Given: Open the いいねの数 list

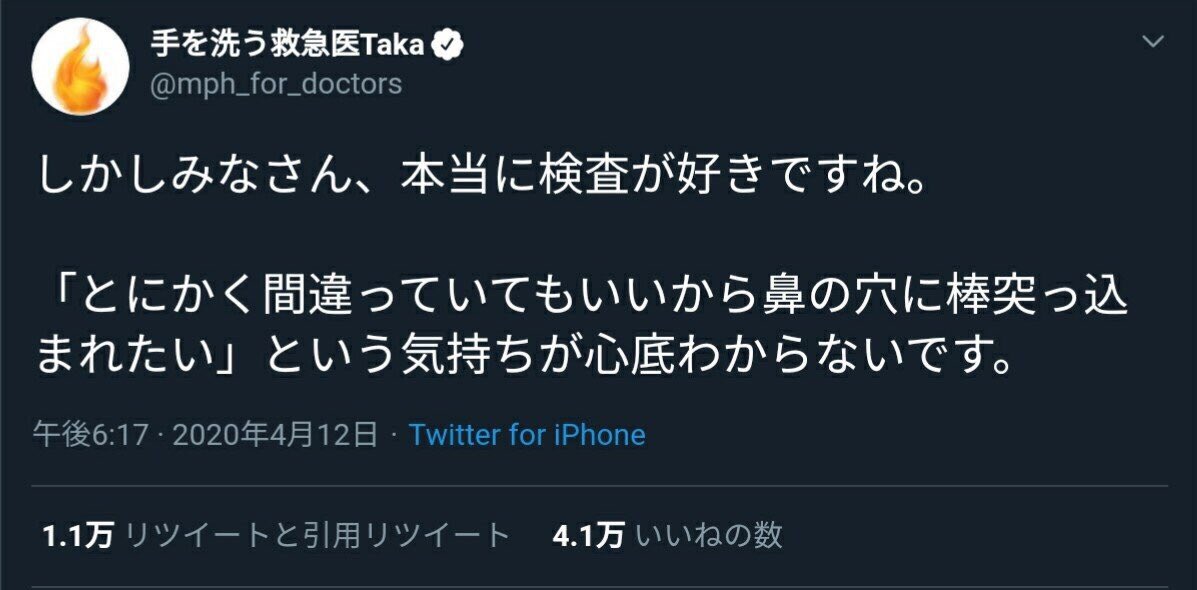Looking at the screenshot, I should (709, 536).
